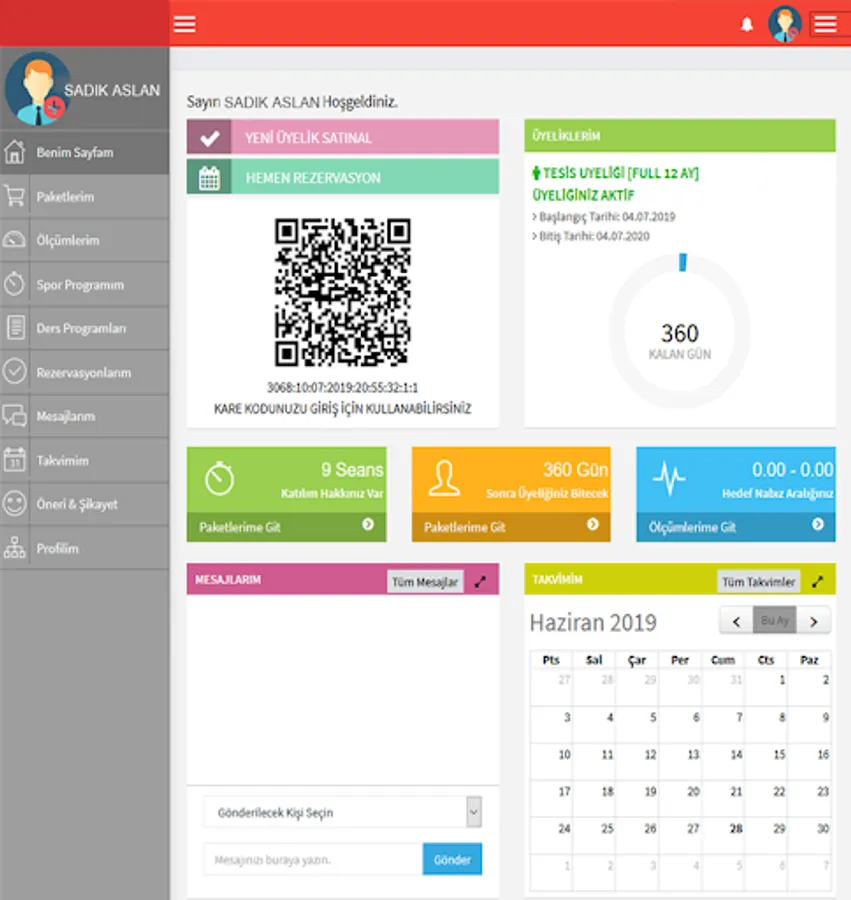Click the hierarchy icon beside Profilim
This screenshot has height=900, width=851.
click(x=14, y=548)
